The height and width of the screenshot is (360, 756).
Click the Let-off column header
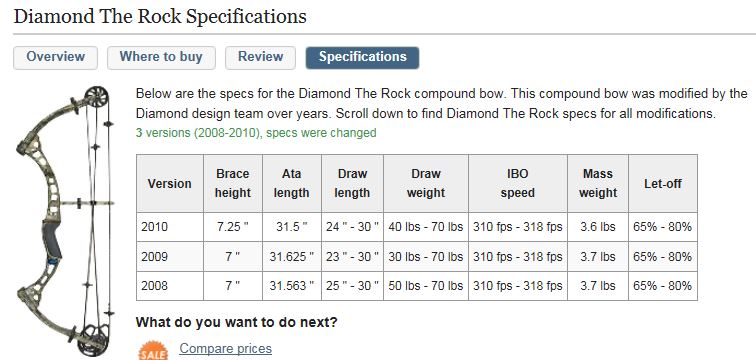pos(663,184)
